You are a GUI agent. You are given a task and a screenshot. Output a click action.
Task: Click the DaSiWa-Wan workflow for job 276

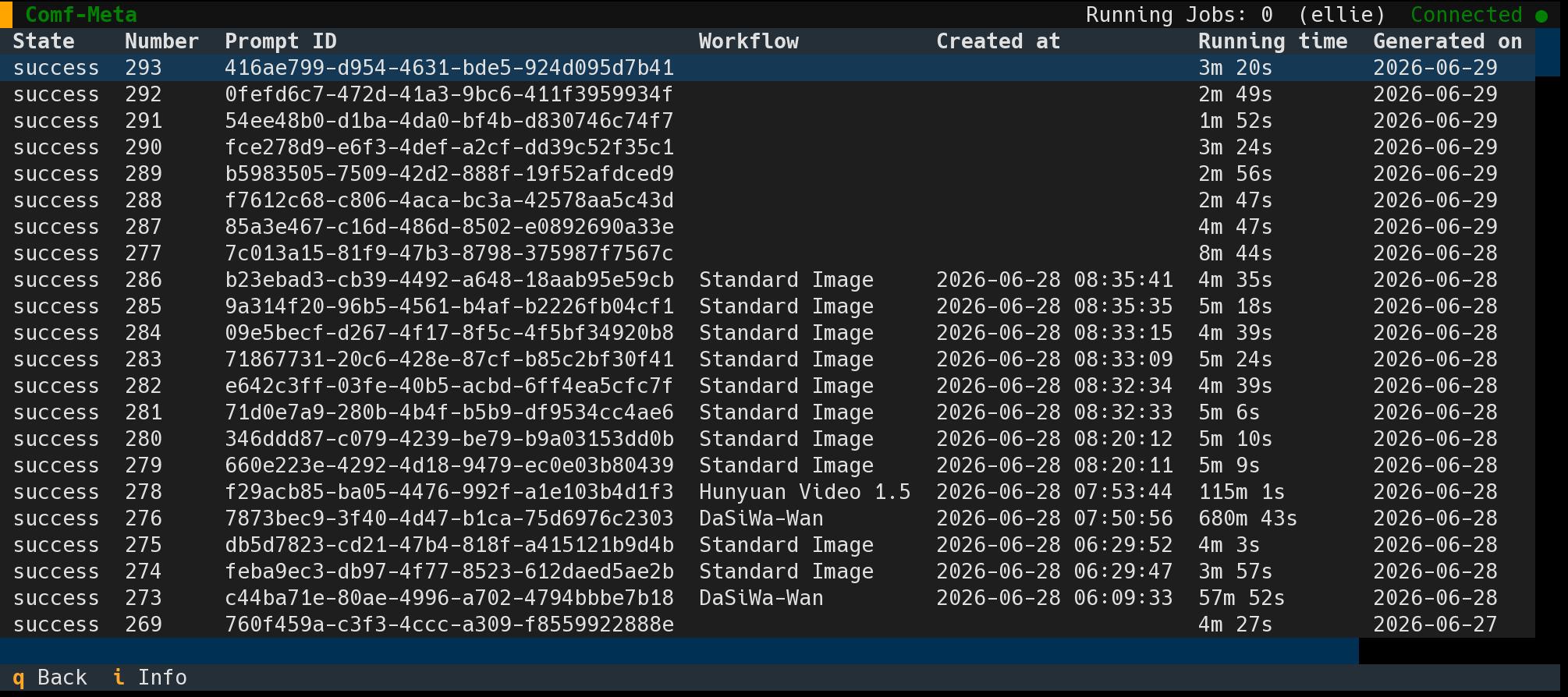click(761, 518)
